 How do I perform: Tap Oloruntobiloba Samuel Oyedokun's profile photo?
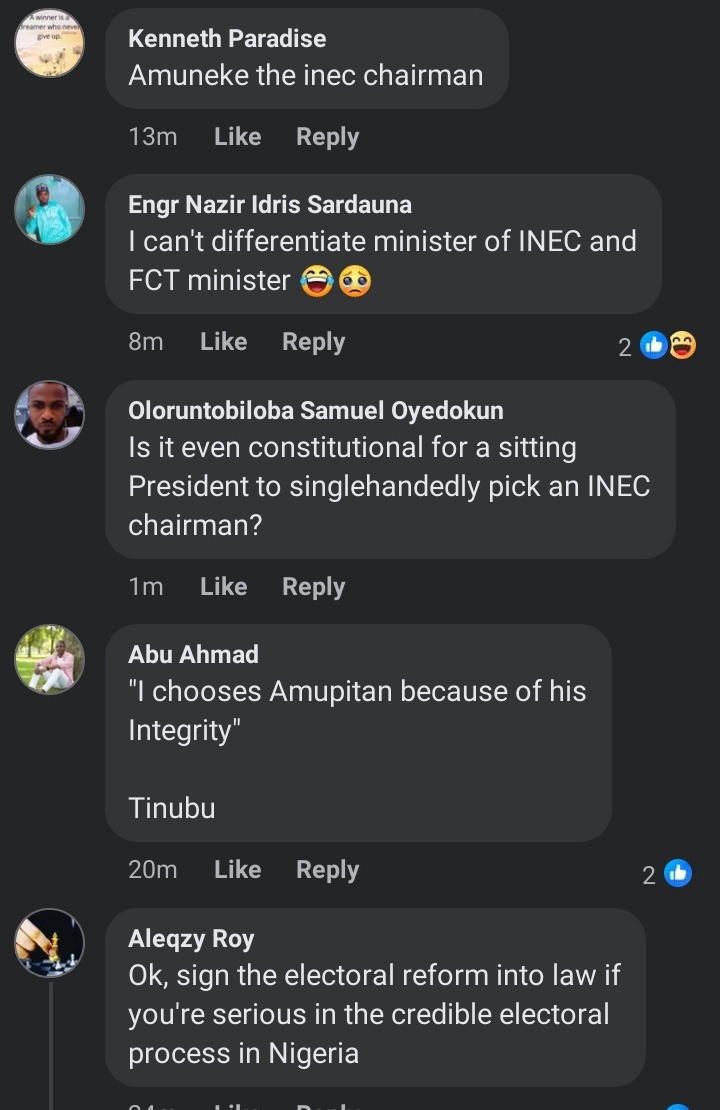pos(50,414)
